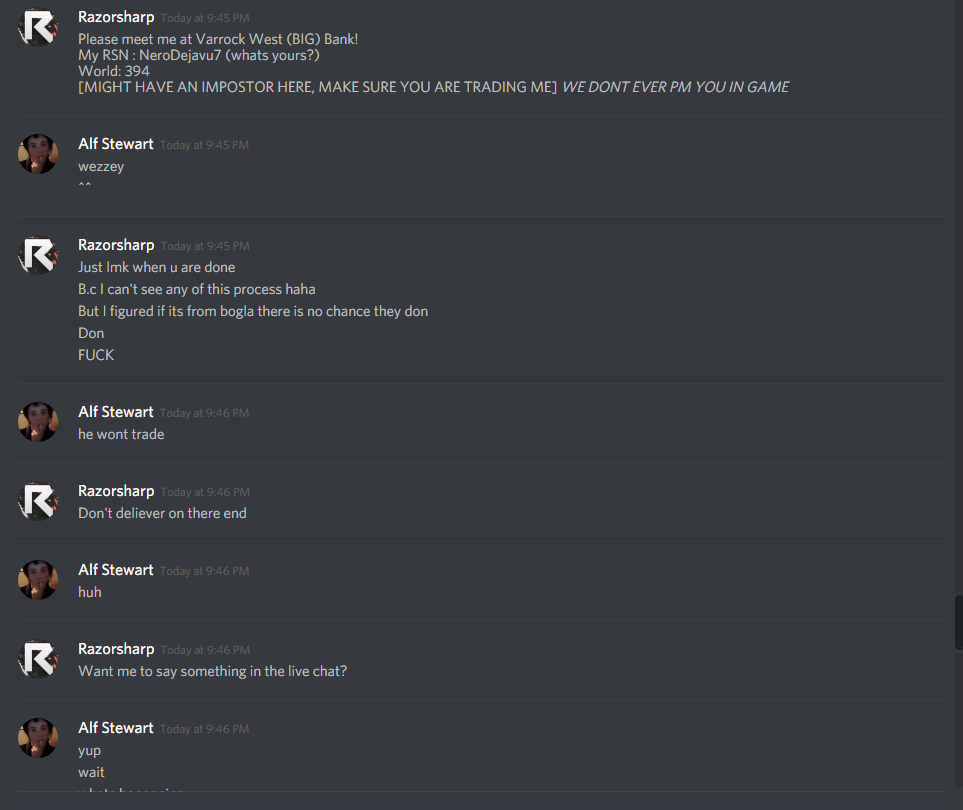Click the Alf Stewart username above "huh"
This screenshot has width=963, height=810.
pyautogui.click(x=115, y=570)
